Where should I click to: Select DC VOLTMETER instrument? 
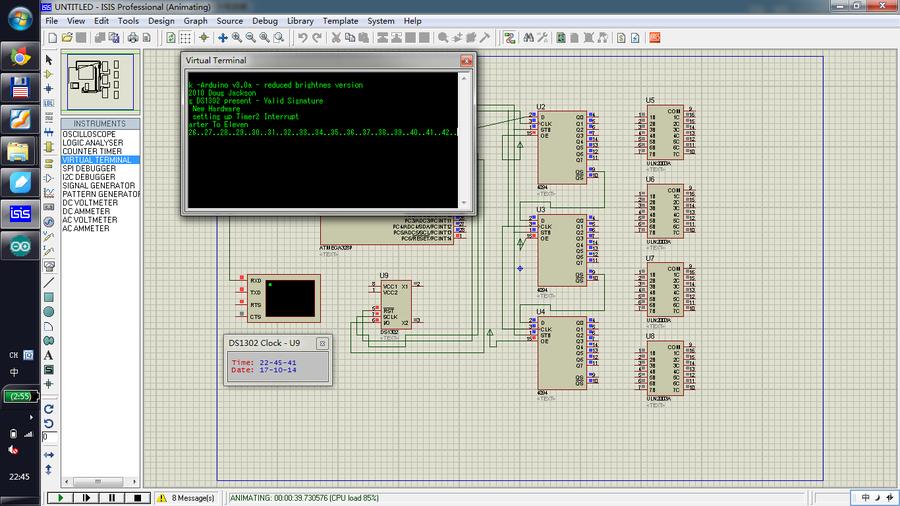[90, 203]
